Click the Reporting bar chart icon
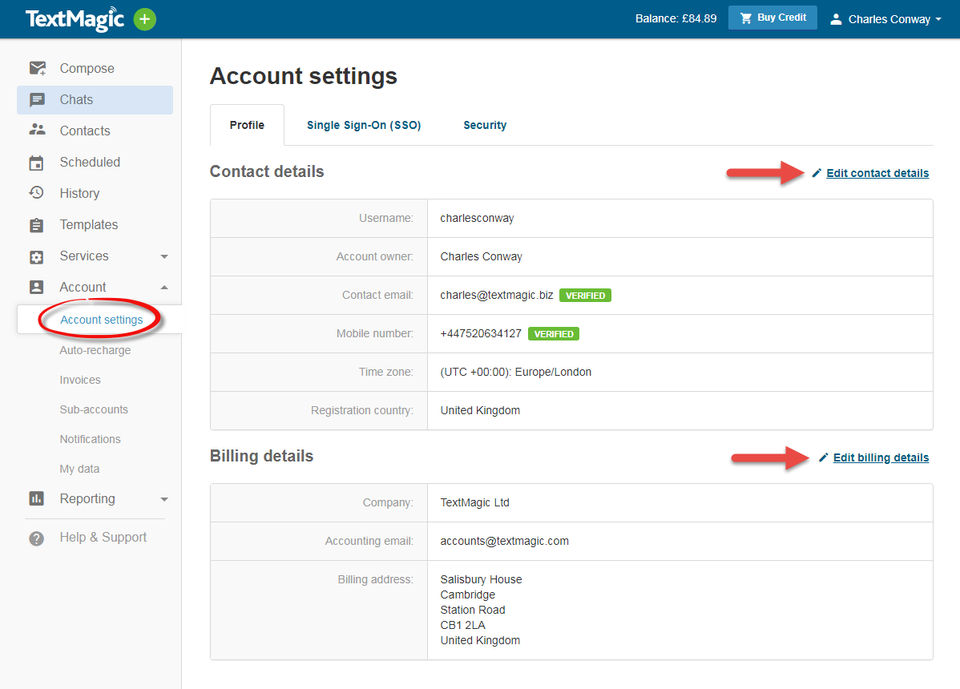The width and height of the screenshot is (960, 689). 37,498
